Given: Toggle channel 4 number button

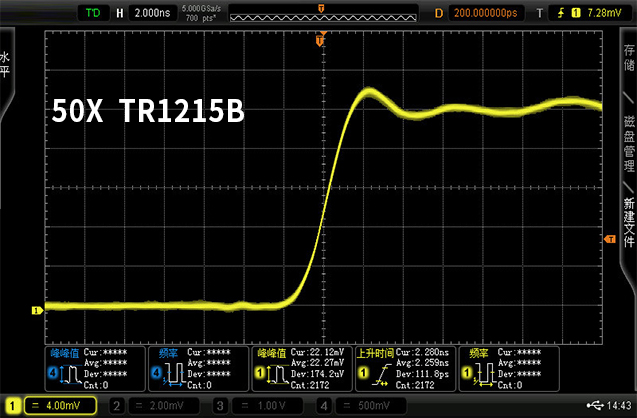Looking at the screenshot, I should point(324,406).
